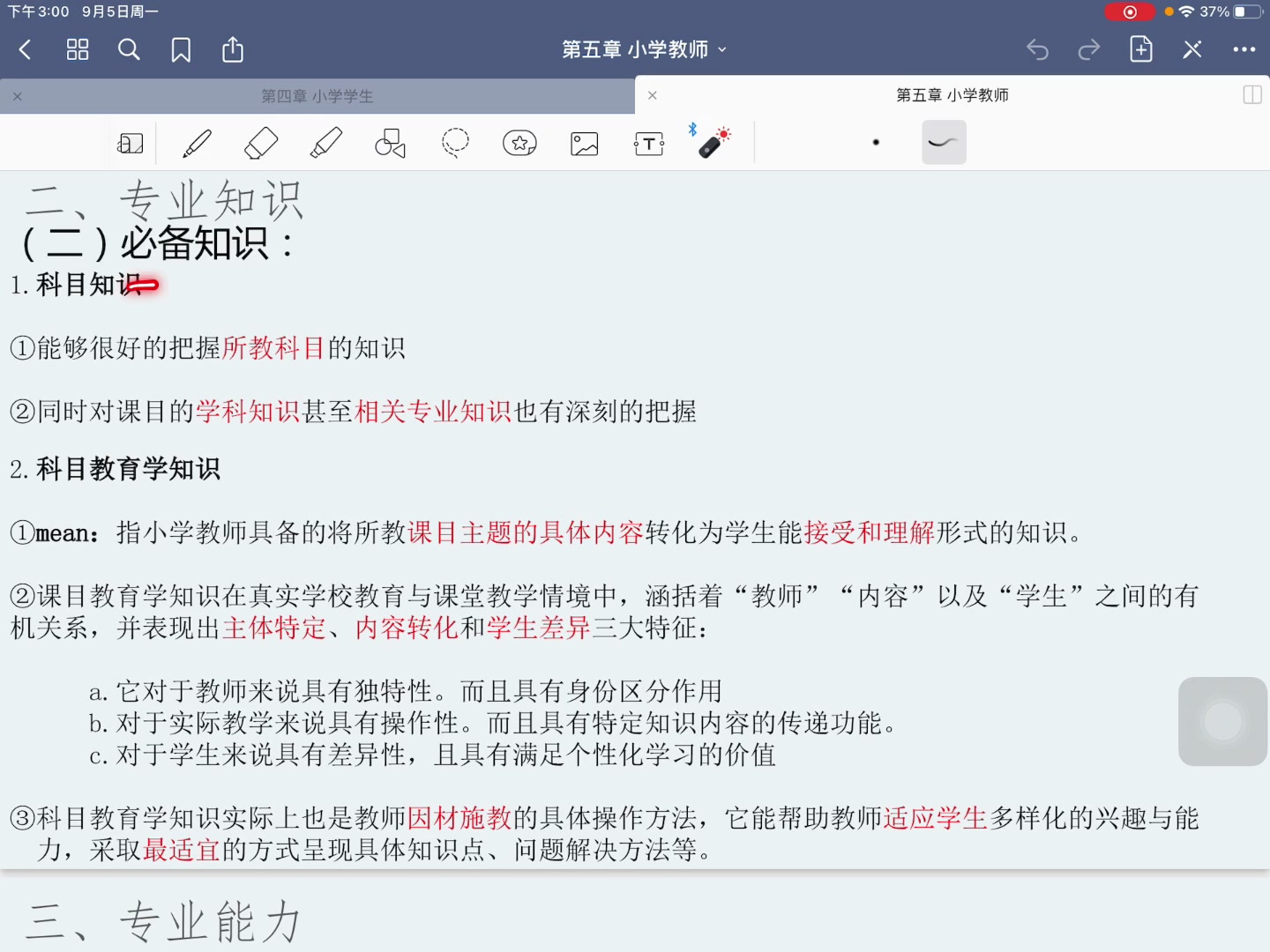
Task: Click the heading 1. 科目知识
Action: [x=76, y=285]
